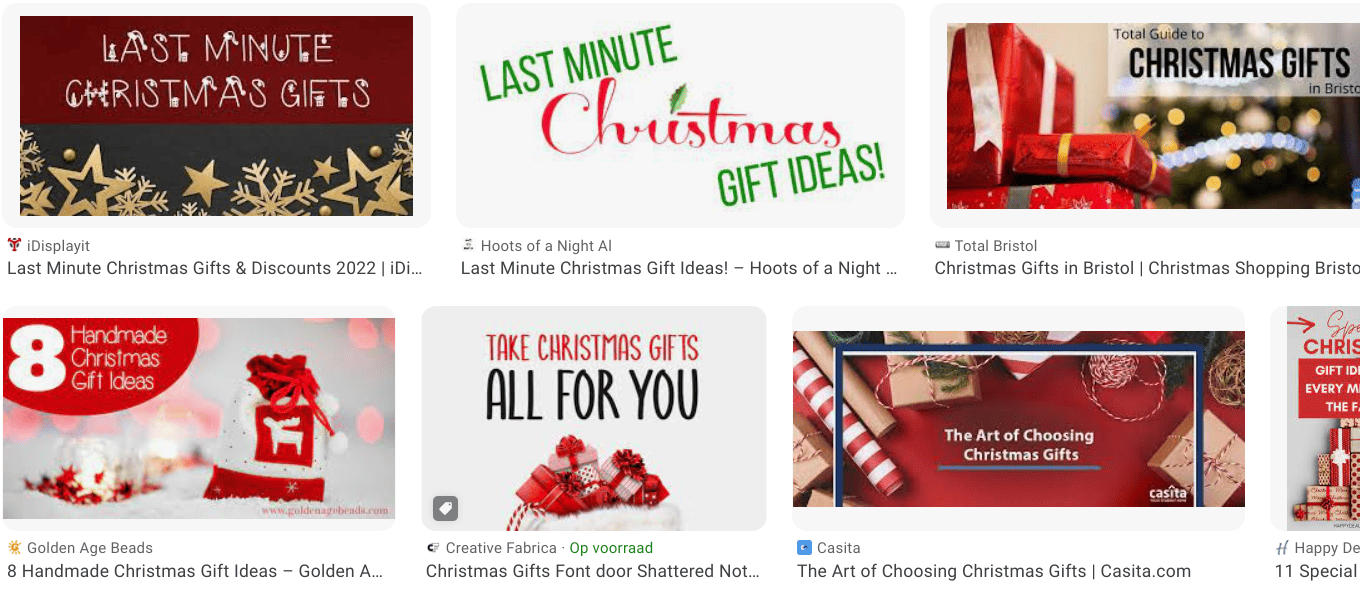Viewport: 1360px width, 596px height.
Task: Click the Hoots of a Night Al favicon
Action: click(468, 245)
